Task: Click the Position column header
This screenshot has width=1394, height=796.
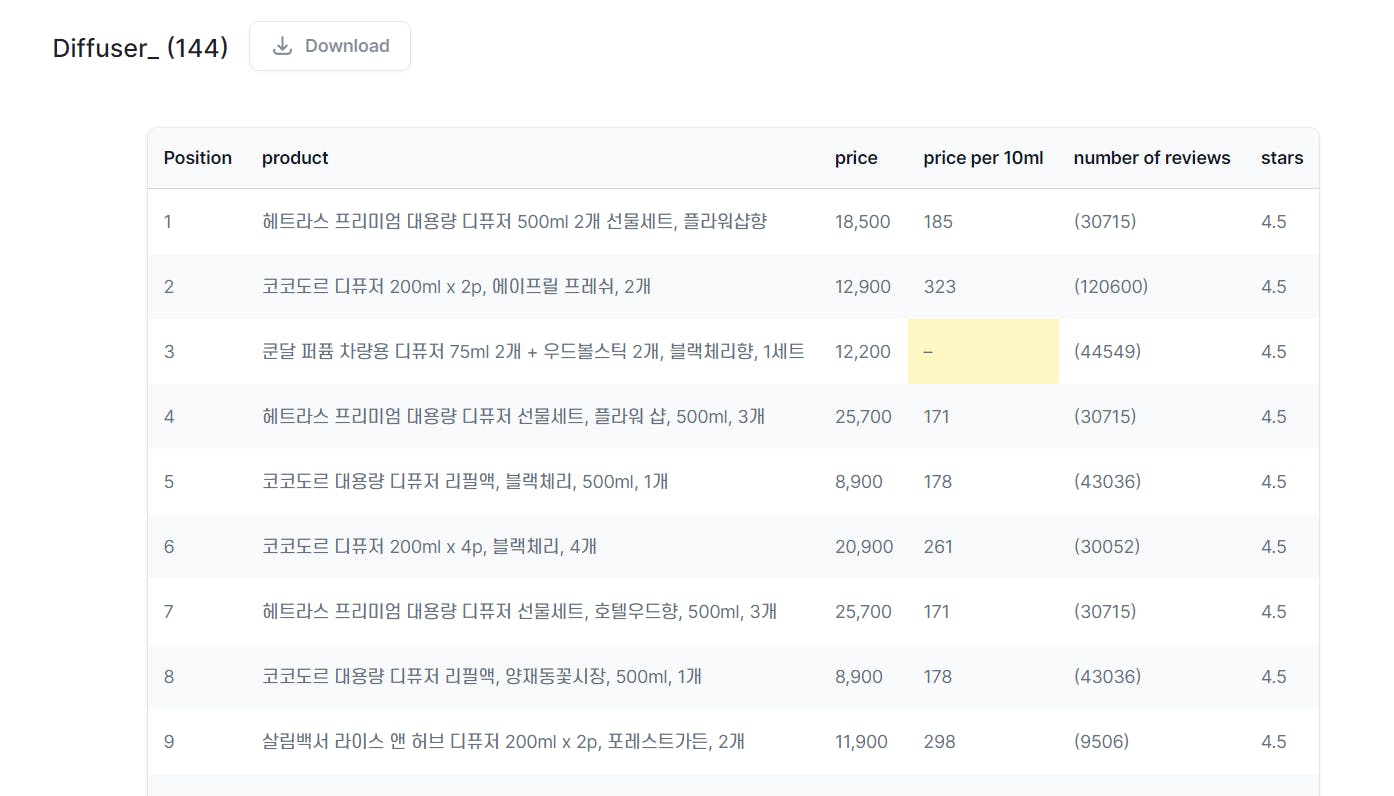Action: pyautogui.click(x=197, y=158)
